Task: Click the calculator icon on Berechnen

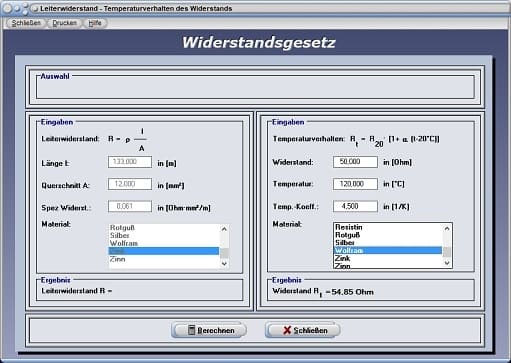Action: pos(191,330)
